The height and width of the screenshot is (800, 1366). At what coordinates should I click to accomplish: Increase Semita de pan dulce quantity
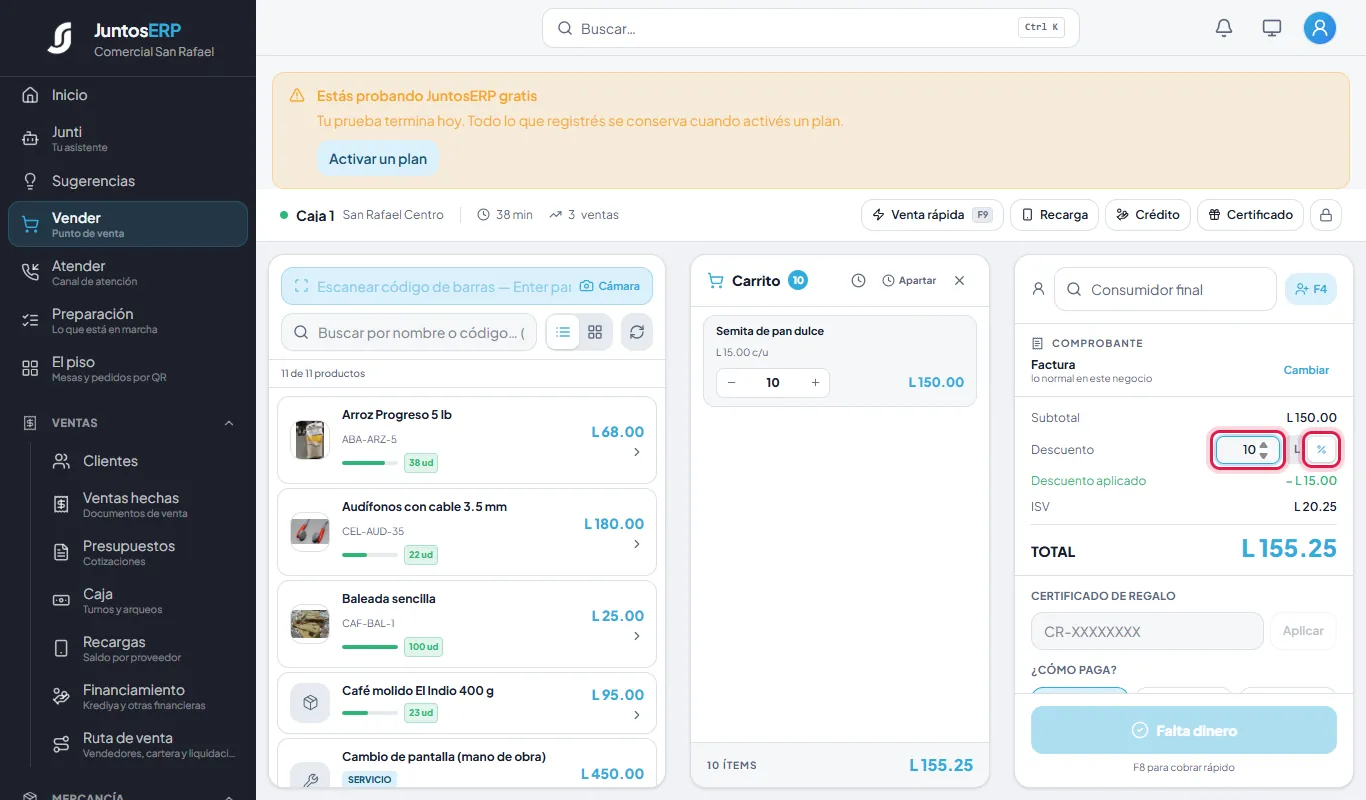[x=815, y=383]
